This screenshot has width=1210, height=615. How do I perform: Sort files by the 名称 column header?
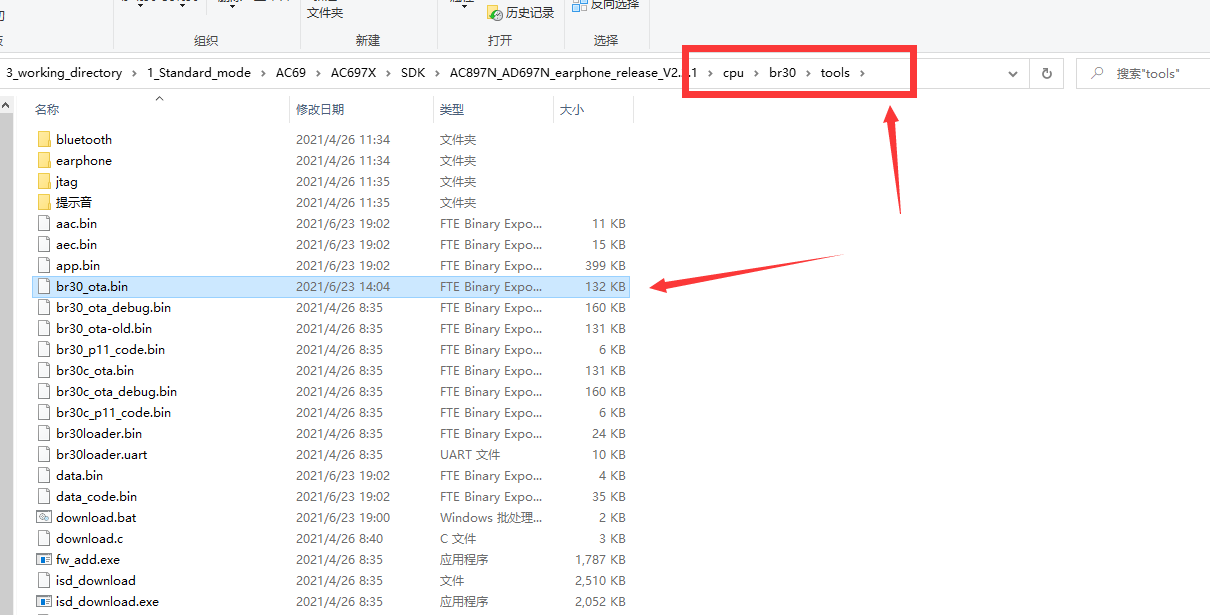pyautogui.click(x=47, y=110)
